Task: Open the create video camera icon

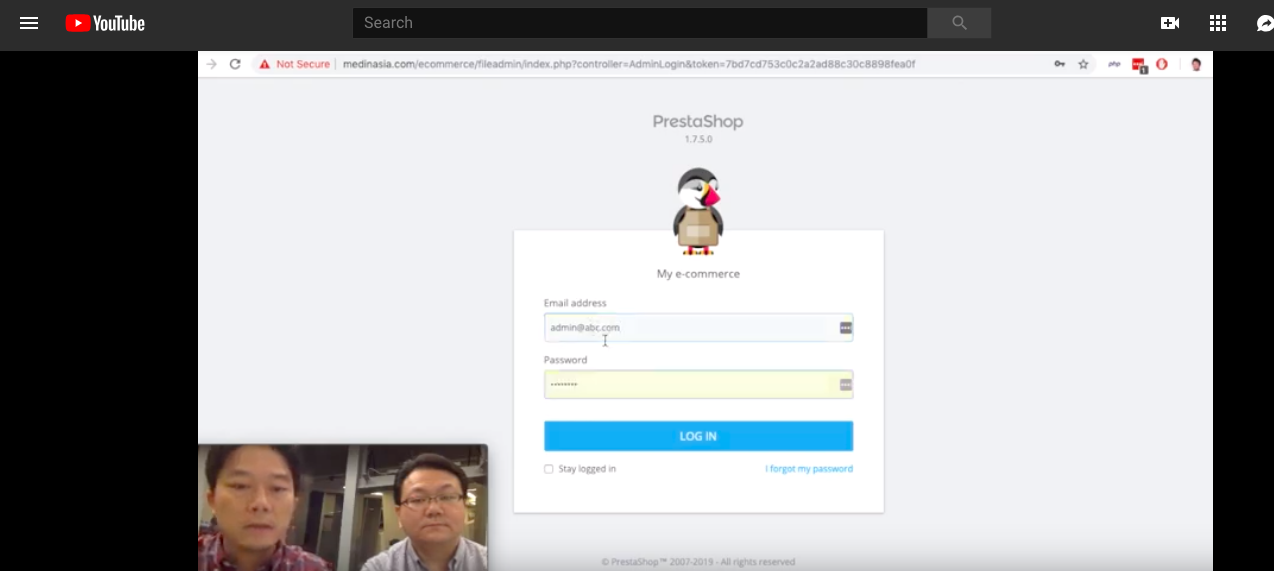Action: pyautogui.click(x=1170, y=23)
